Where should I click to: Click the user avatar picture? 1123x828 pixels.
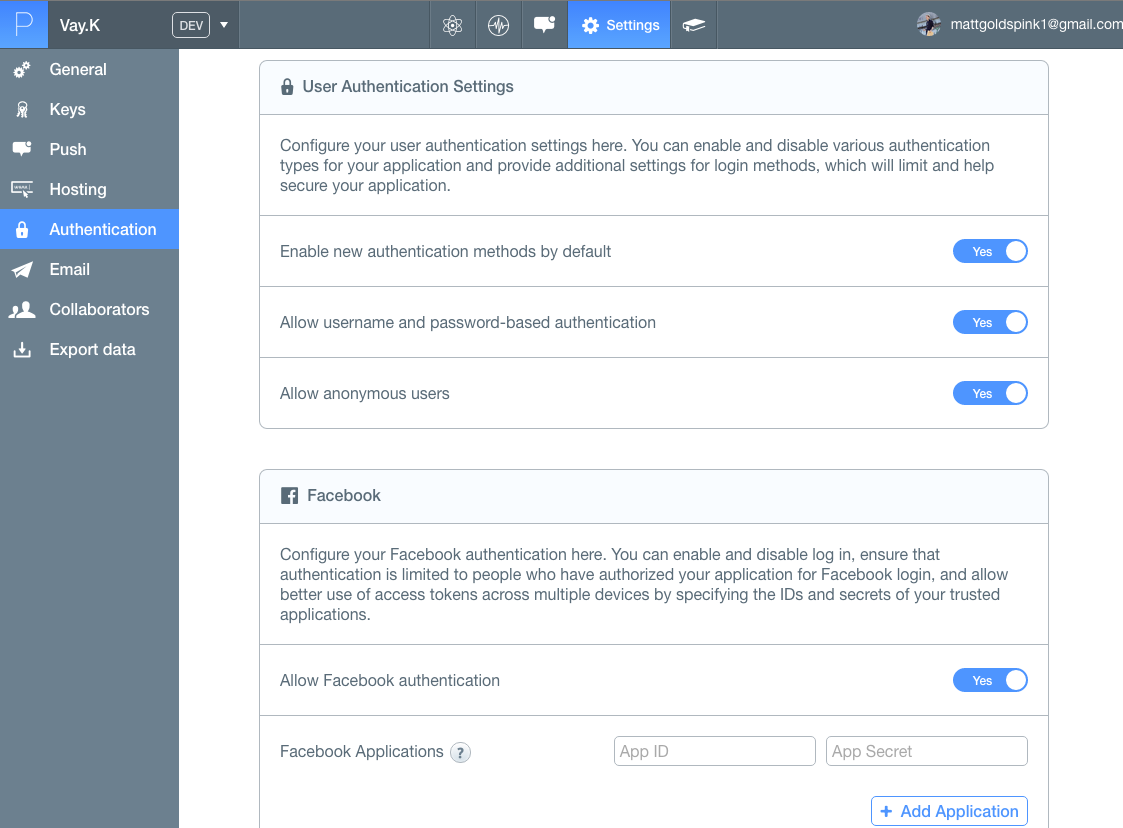[928, 24]
